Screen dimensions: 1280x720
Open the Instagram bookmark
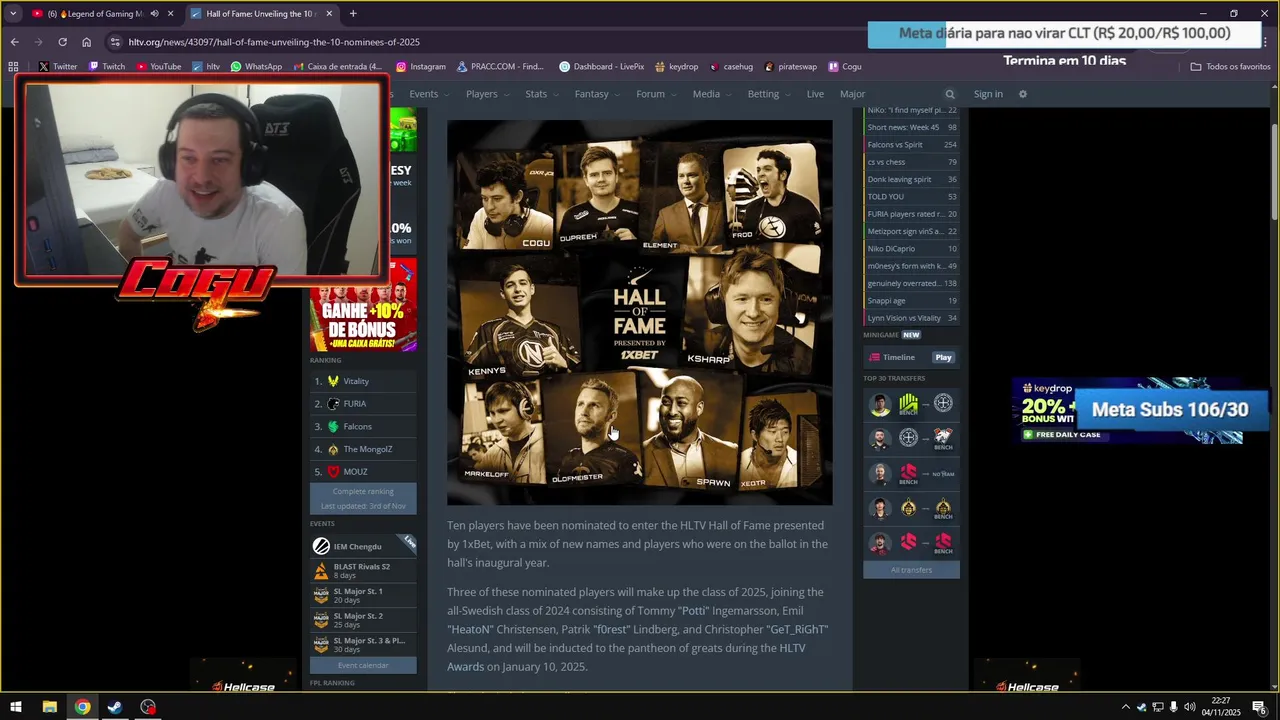[421, 67]
